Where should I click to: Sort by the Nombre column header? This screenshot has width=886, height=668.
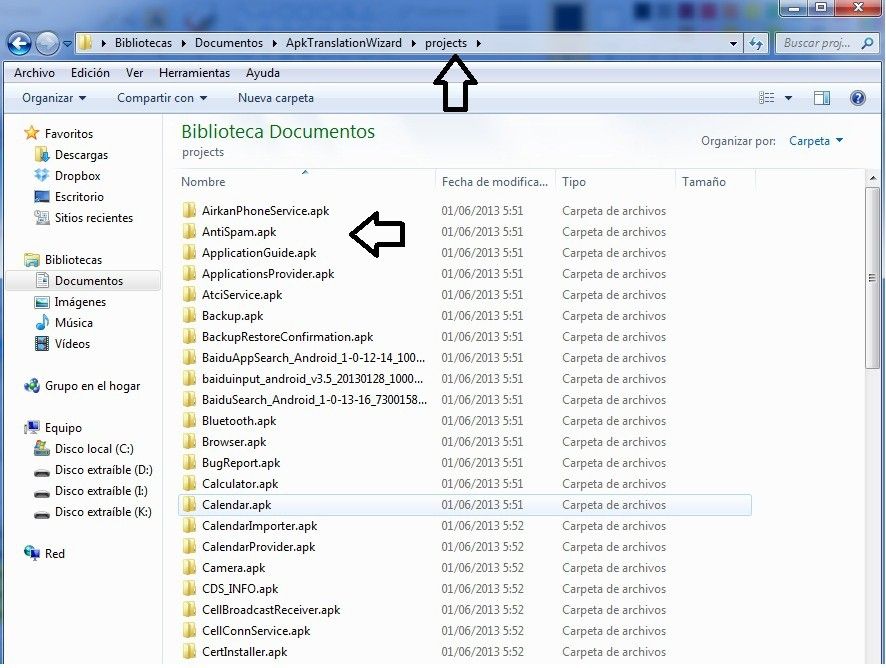click(203, 182)
